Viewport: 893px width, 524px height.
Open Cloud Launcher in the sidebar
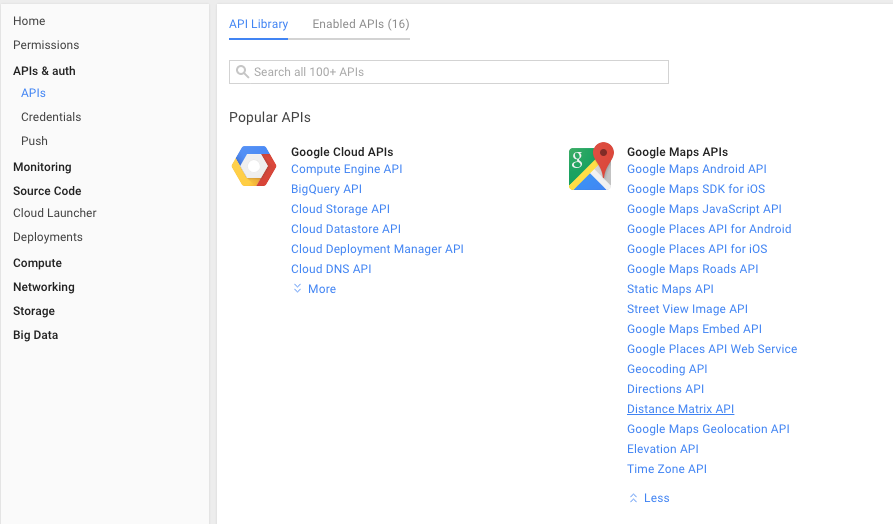[55, 213]
